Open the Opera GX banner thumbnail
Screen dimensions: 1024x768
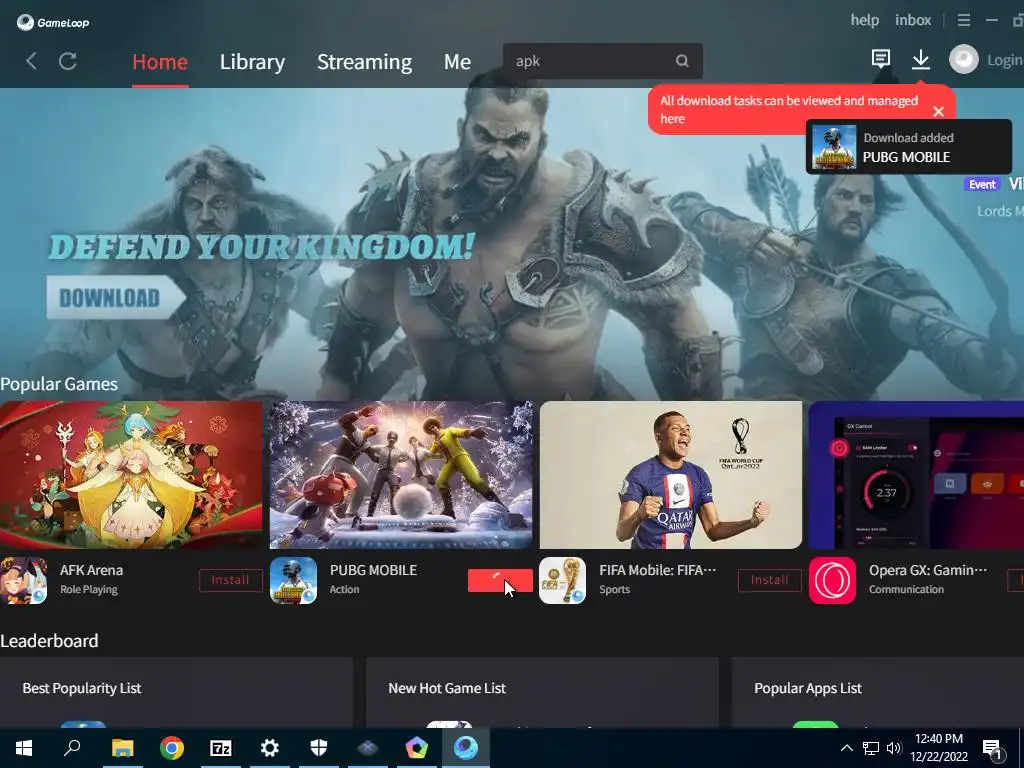click(916, 475)
